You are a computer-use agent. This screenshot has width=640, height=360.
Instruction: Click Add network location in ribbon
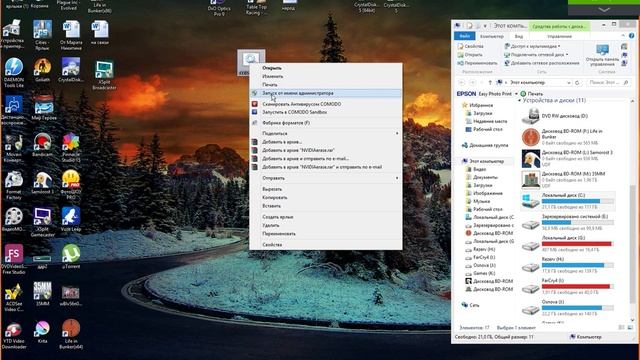point(542,63)
